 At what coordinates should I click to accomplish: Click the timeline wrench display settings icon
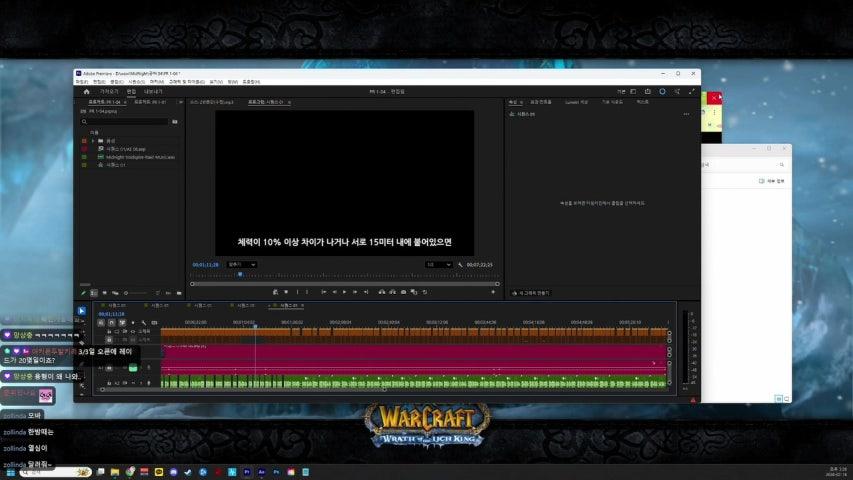(x=143, y=322)
